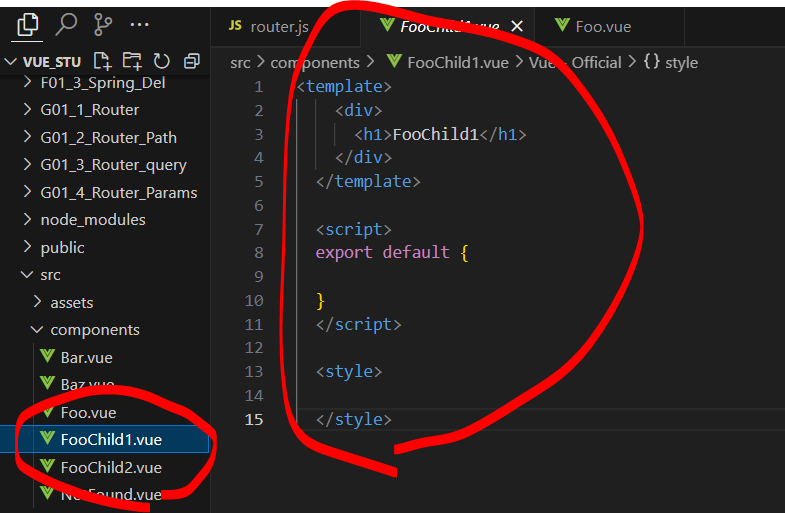785x513 pixels.
Task: Click the opening <script> tag
Action: [353, 229]
